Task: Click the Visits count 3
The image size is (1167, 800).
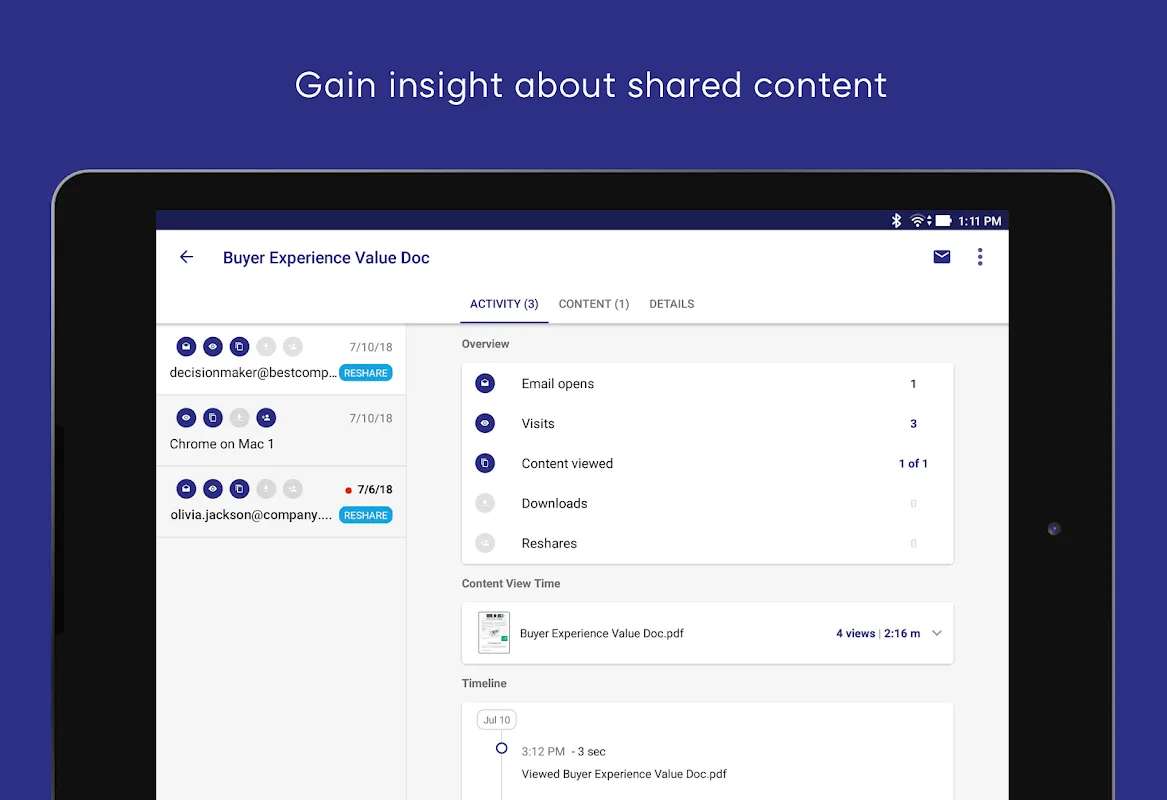Action: point(913,423)
